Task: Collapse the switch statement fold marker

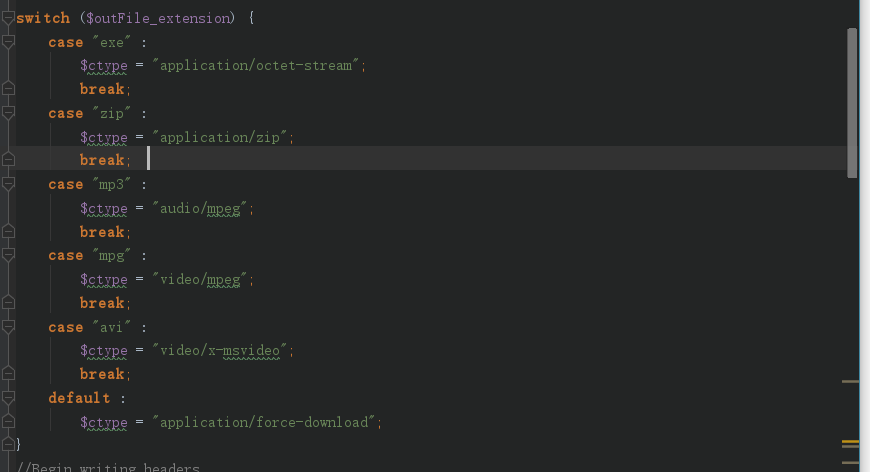Action: tap(8, 18)
